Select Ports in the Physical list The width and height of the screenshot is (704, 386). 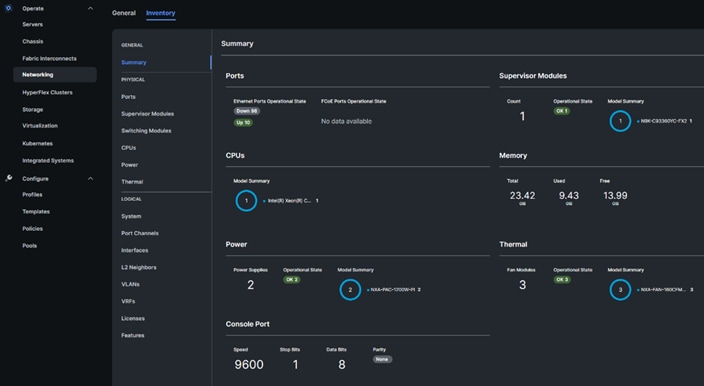[x=128, y=96]
